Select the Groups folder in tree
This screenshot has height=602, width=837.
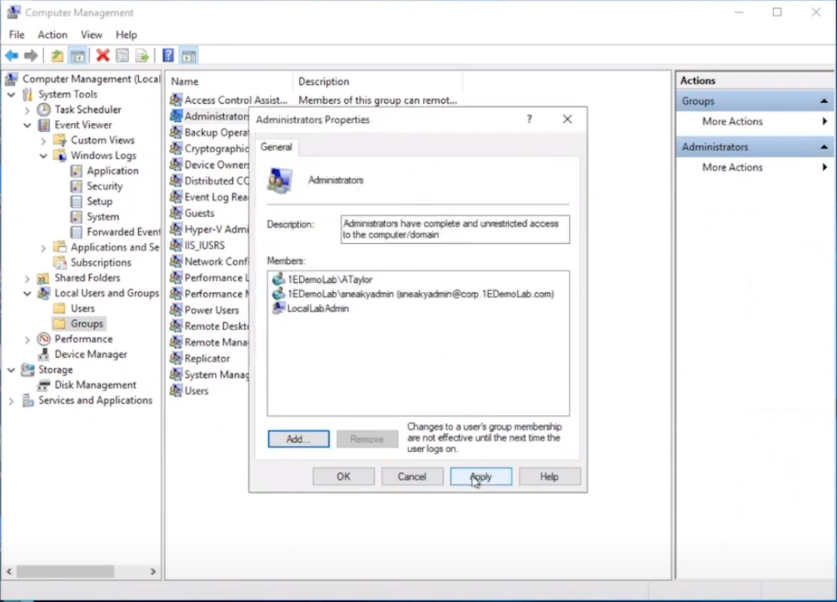click(x=86, y=324)
